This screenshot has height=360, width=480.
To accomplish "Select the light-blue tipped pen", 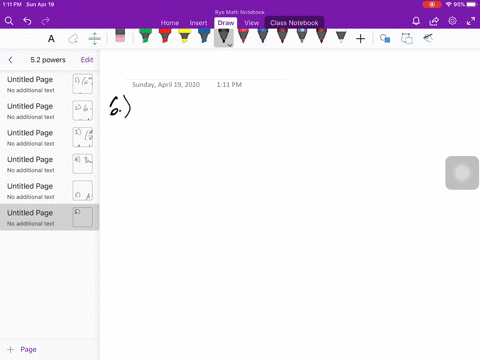I will point(302,36).
